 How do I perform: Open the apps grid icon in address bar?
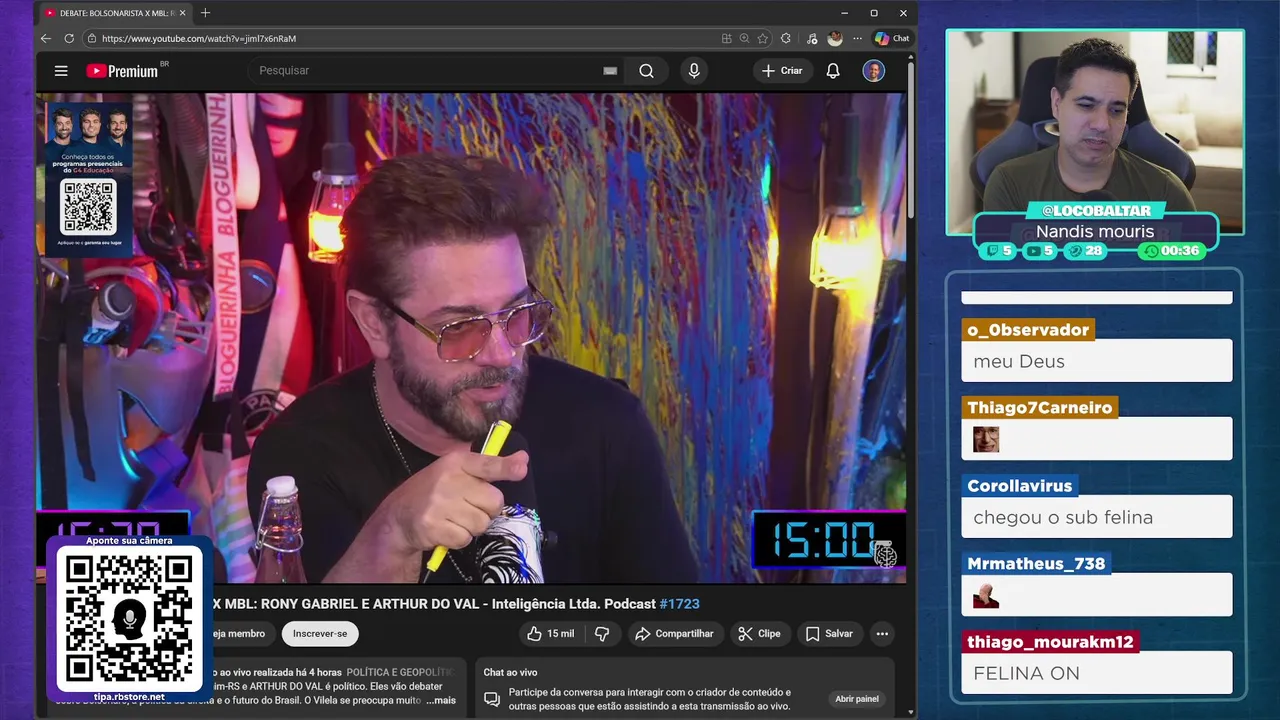click(727, 38)
